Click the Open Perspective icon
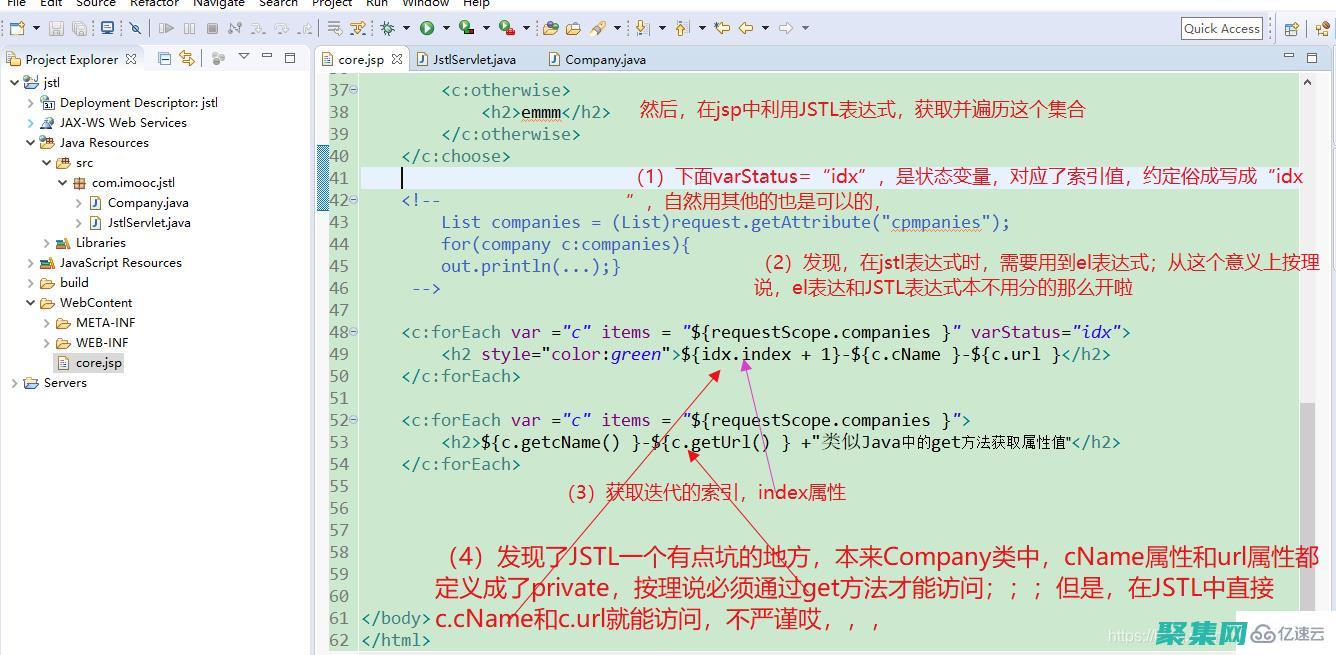 (1291, 28)
